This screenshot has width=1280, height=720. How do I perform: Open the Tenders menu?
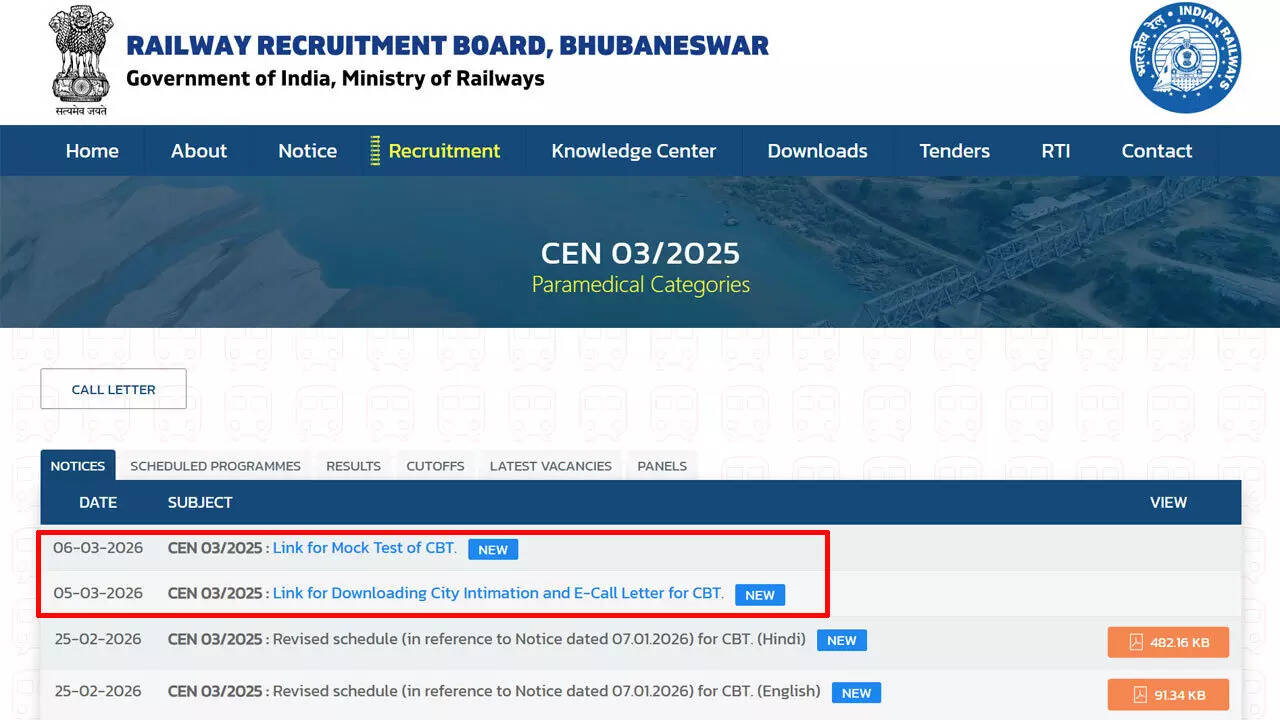pos(954,151)
